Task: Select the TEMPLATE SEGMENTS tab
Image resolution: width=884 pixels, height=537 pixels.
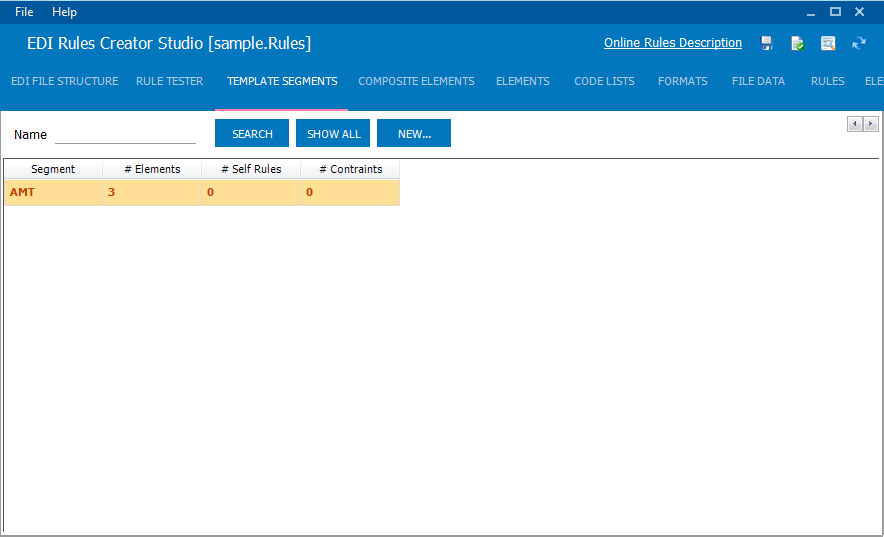Action: (282, 81)
